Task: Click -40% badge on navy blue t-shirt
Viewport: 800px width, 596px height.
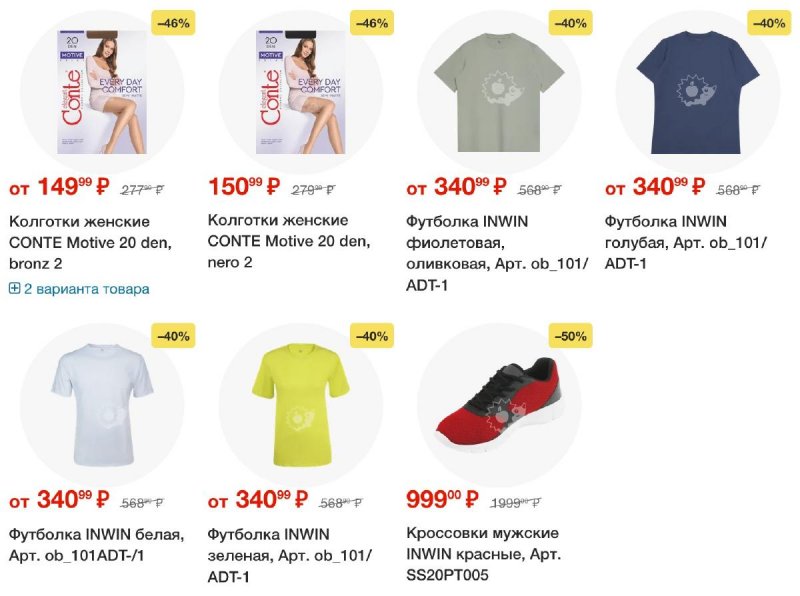Action: pos(769,23)
